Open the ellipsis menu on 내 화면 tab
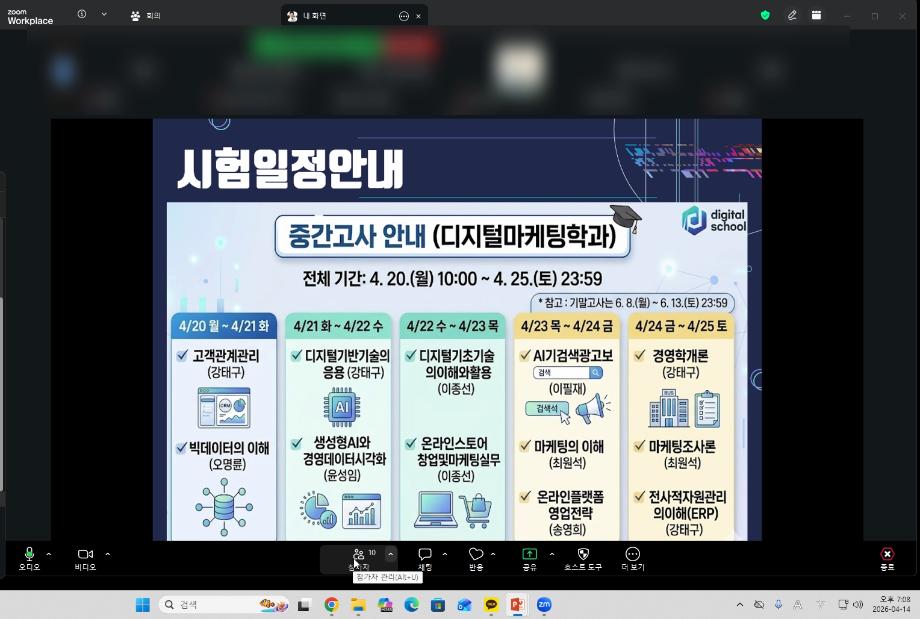 coord(404,16)
